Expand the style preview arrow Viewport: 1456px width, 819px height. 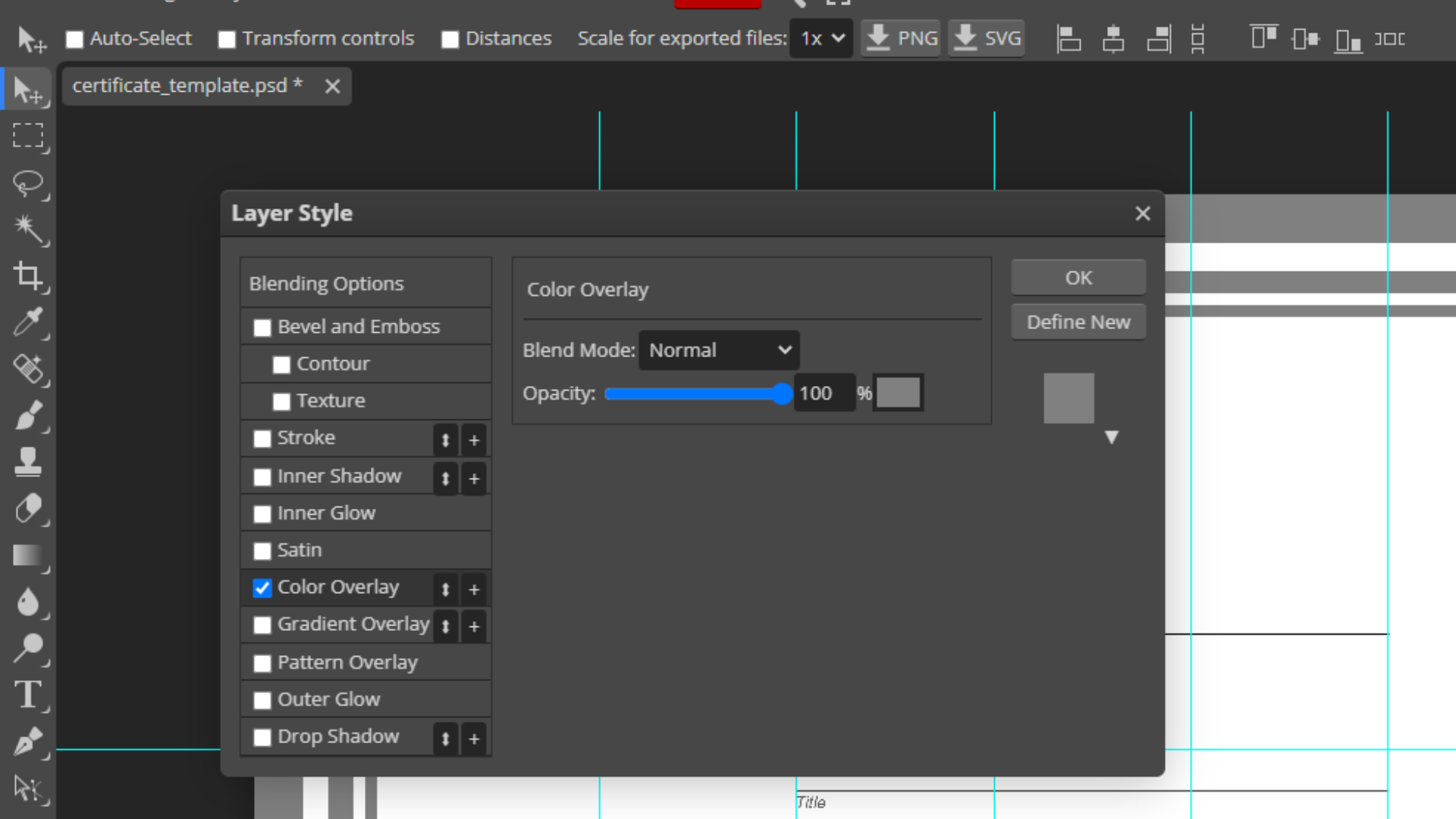pos(1111,438)
